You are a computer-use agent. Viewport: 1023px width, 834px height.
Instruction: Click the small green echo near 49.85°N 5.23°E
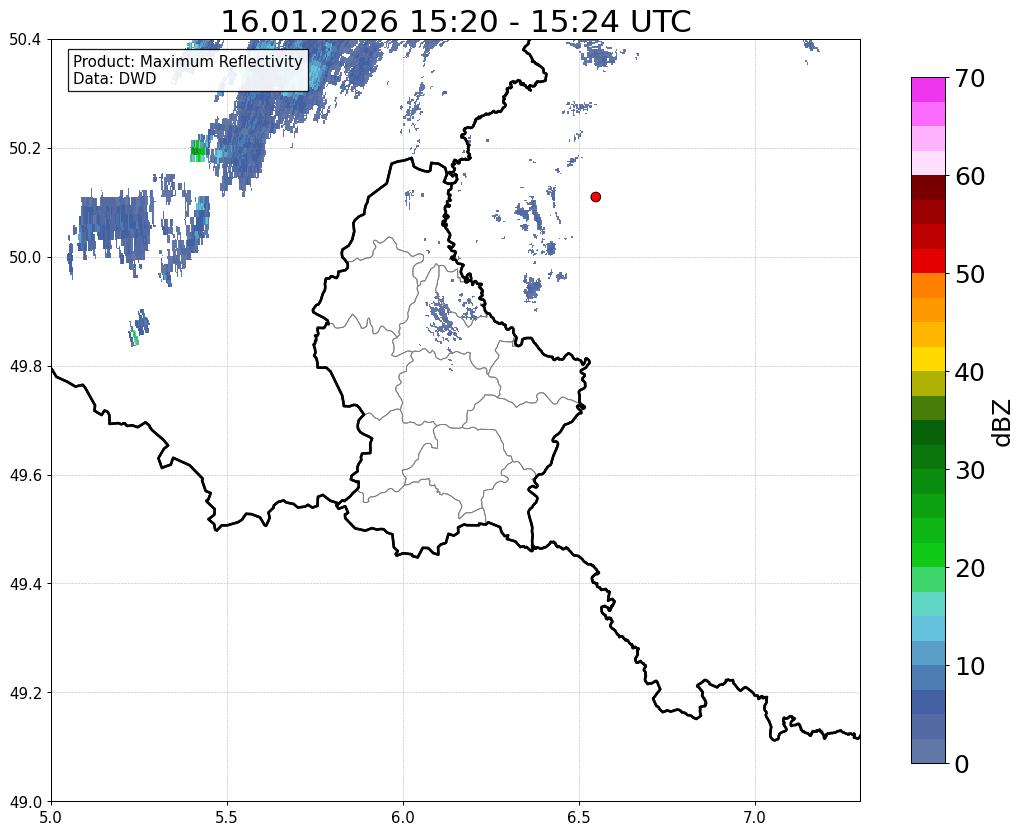coord(134,337)
